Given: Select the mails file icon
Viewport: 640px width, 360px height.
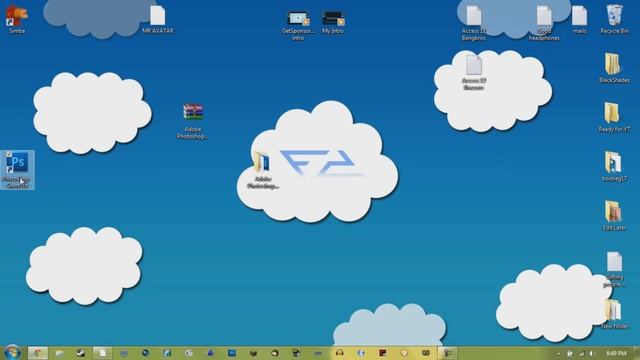Looking at the screenshot, I should point(579,19).
